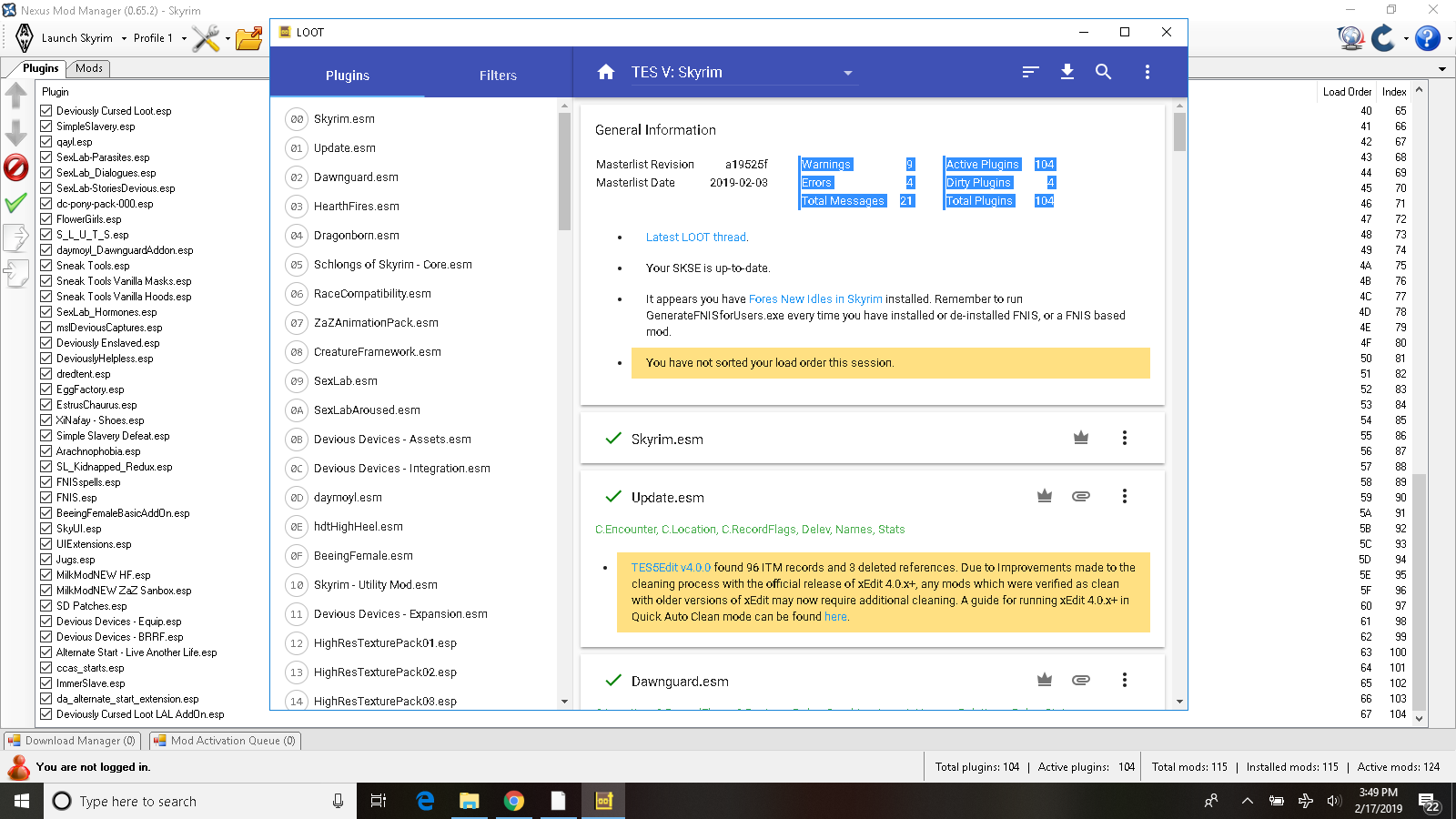Toggle the FlowerGirls.esp checkbox

click(x=46, y=219)
